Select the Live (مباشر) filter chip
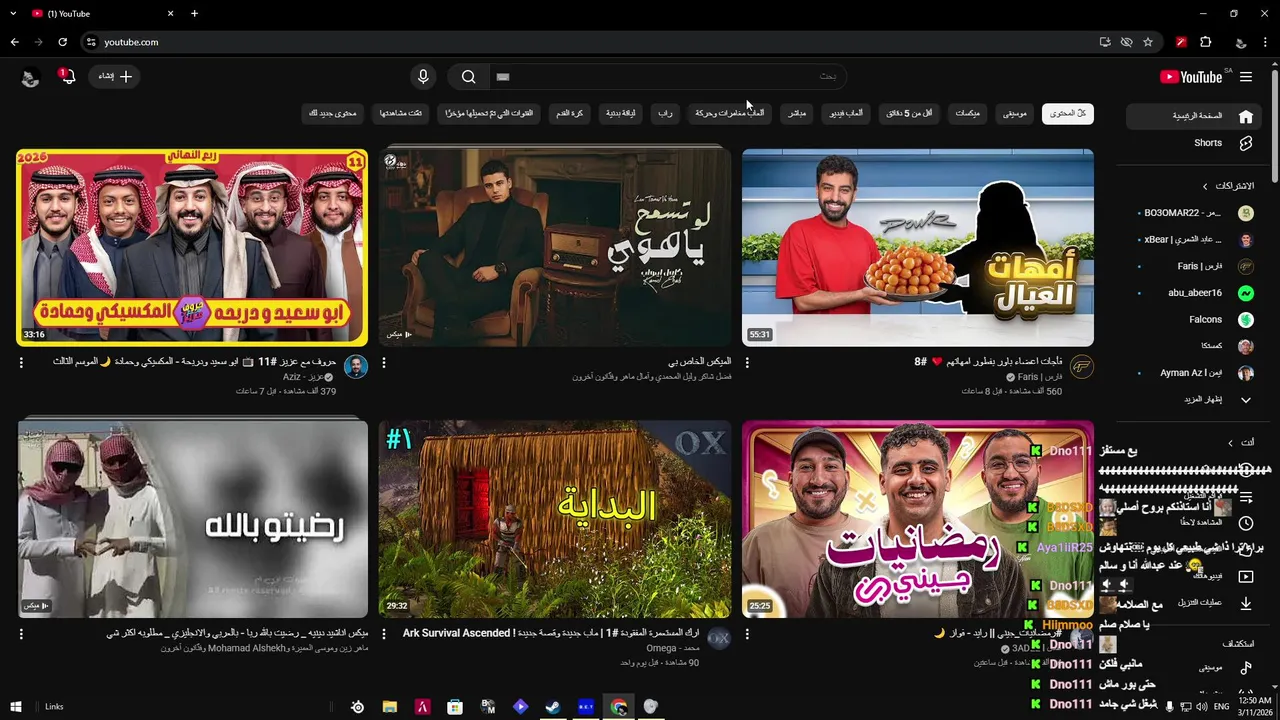 [x=797, y=113]
